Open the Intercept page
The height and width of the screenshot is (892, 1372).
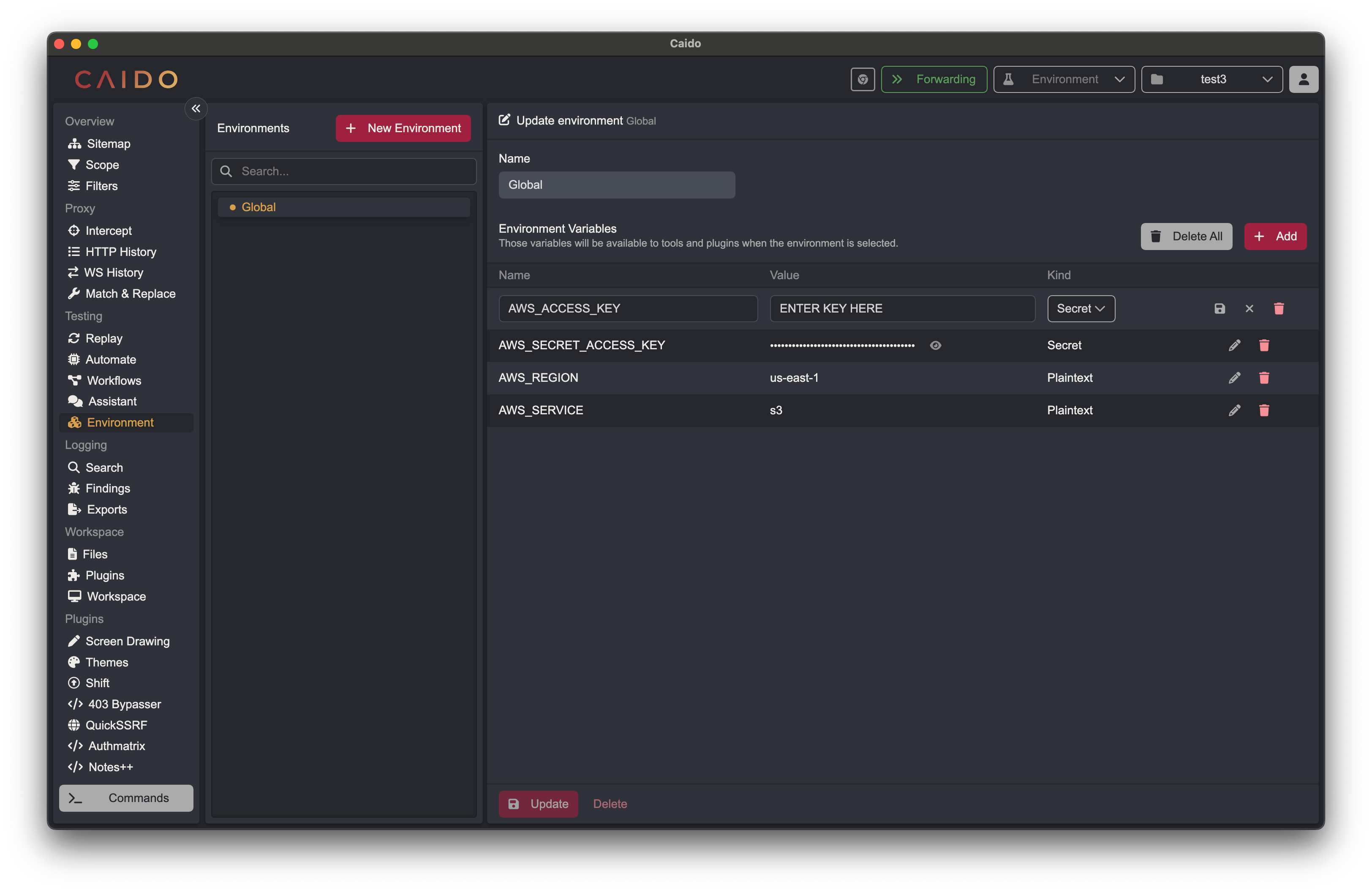[x=126, y=231]
